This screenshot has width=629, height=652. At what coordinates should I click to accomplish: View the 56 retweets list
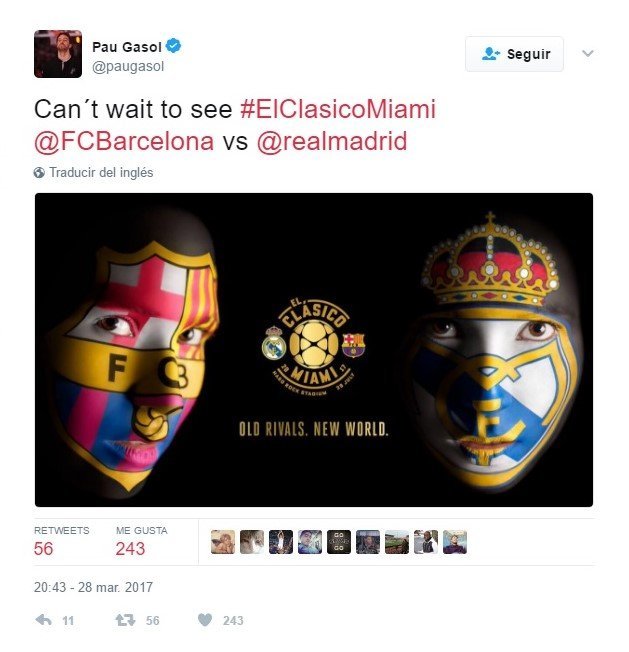[62, 543]
